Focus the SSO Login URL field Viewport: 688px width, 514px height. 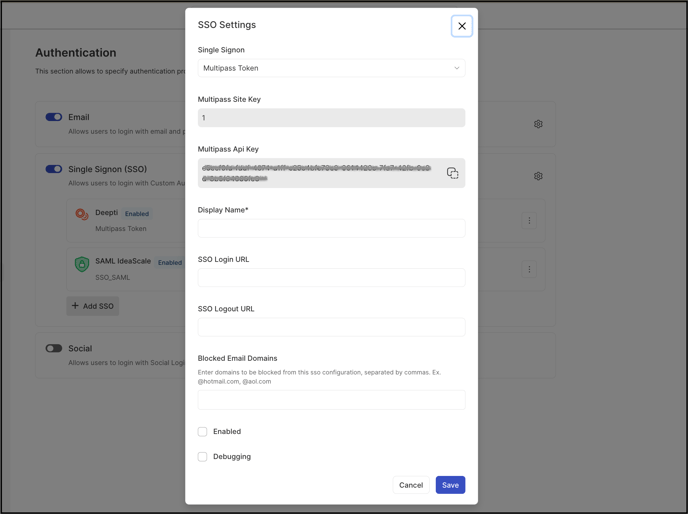pyautogui.click(x=331, y=277)
